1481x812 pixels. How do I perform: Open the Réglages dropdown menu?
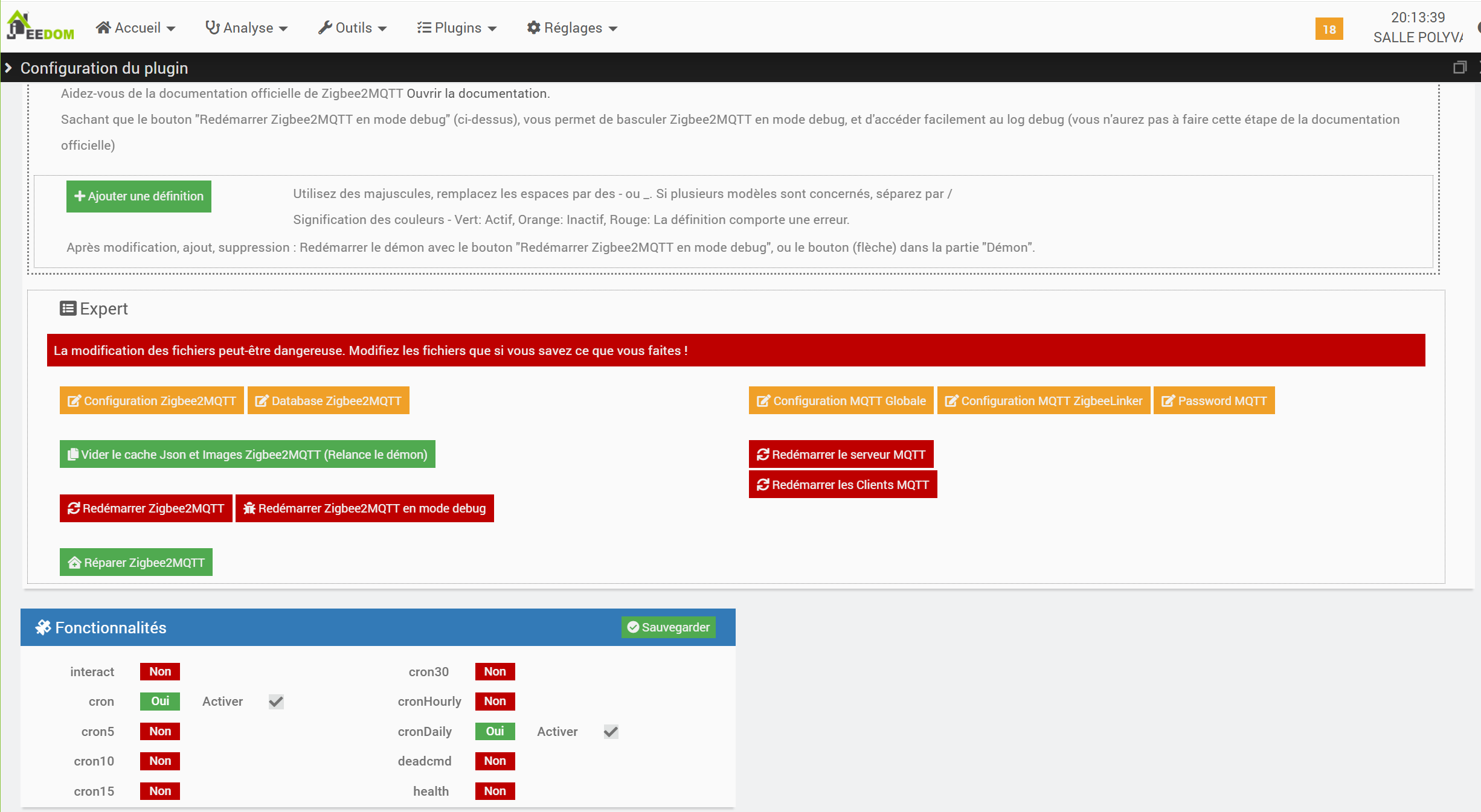coord(572,28)
